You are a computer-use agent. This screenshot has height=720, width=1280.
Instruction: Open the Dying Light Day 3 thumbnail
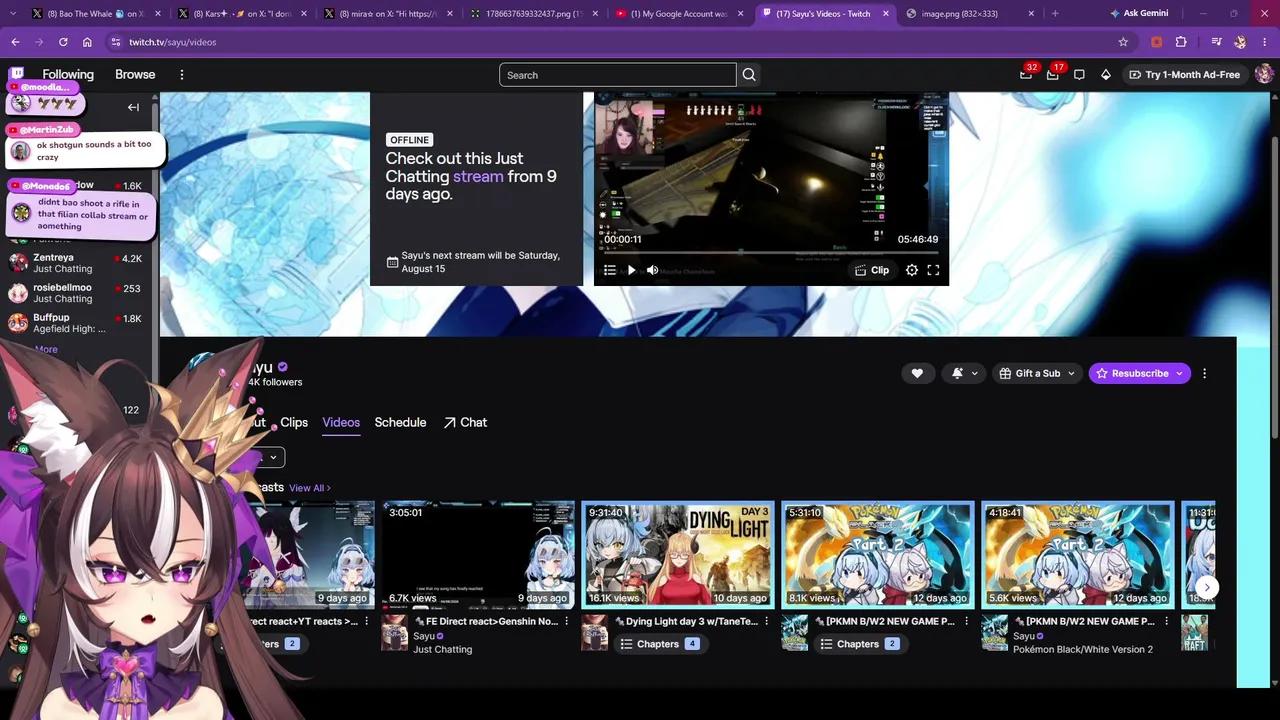coord(678,555)
